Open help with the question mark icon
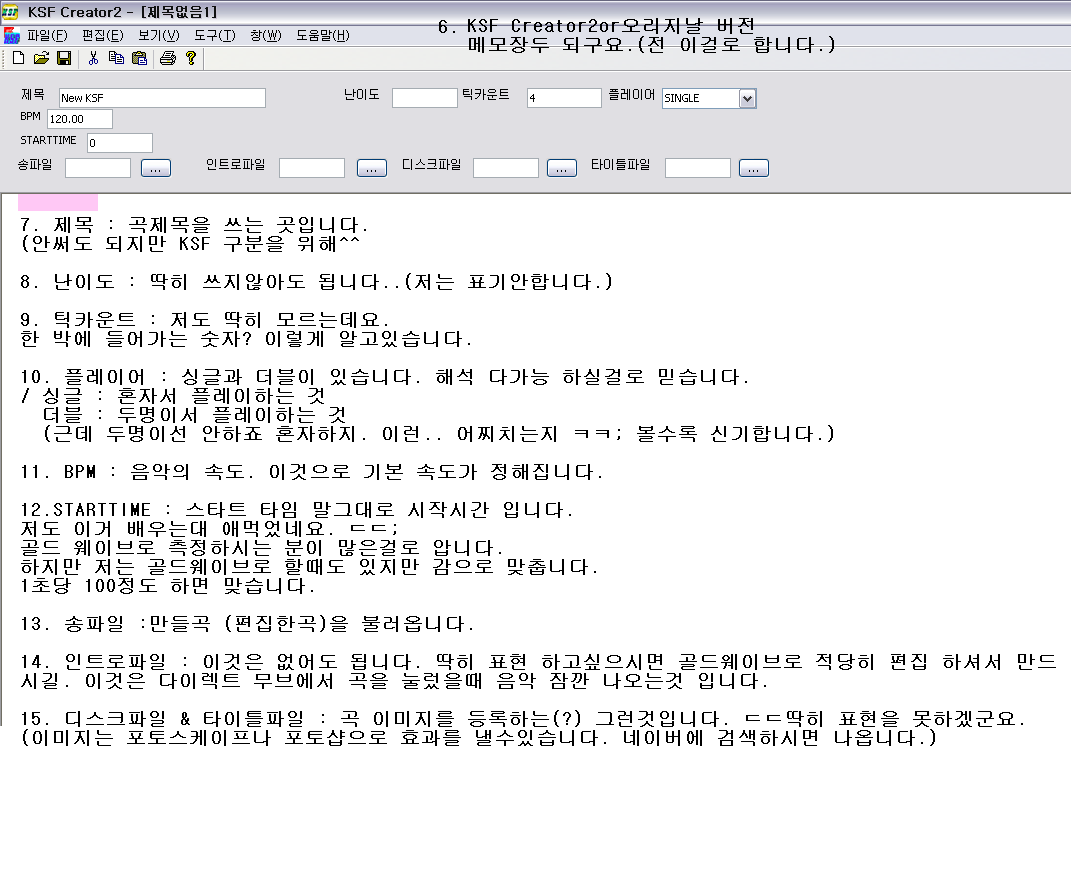1072x888 pixels. coord(191,58)
